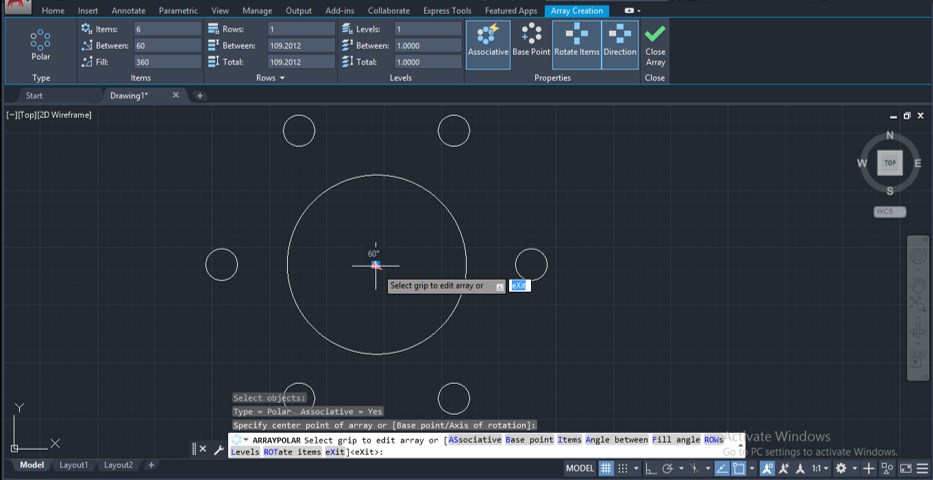Open the Featured Apps tab
933x480 pixels.
click(511, 11)
